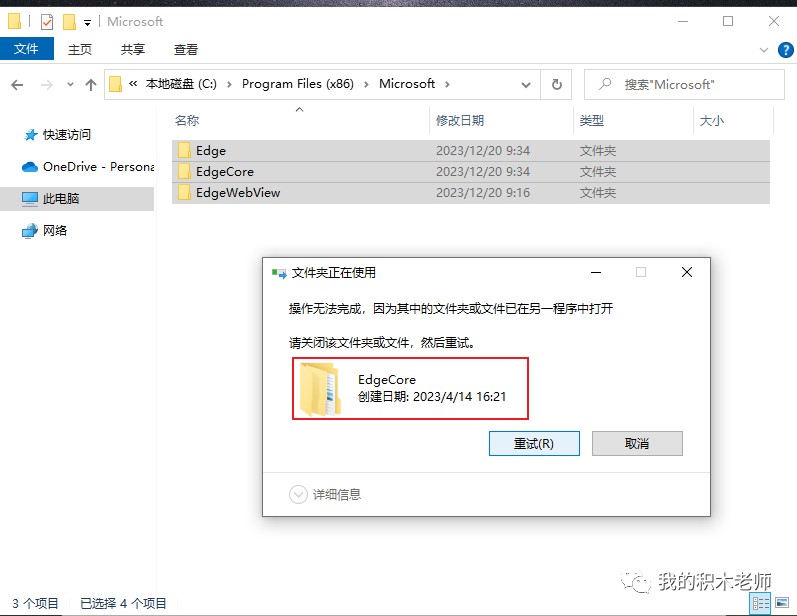Close the 文件夹正在使用 dialog
The image size is (797, 616).
pos(687,272)
